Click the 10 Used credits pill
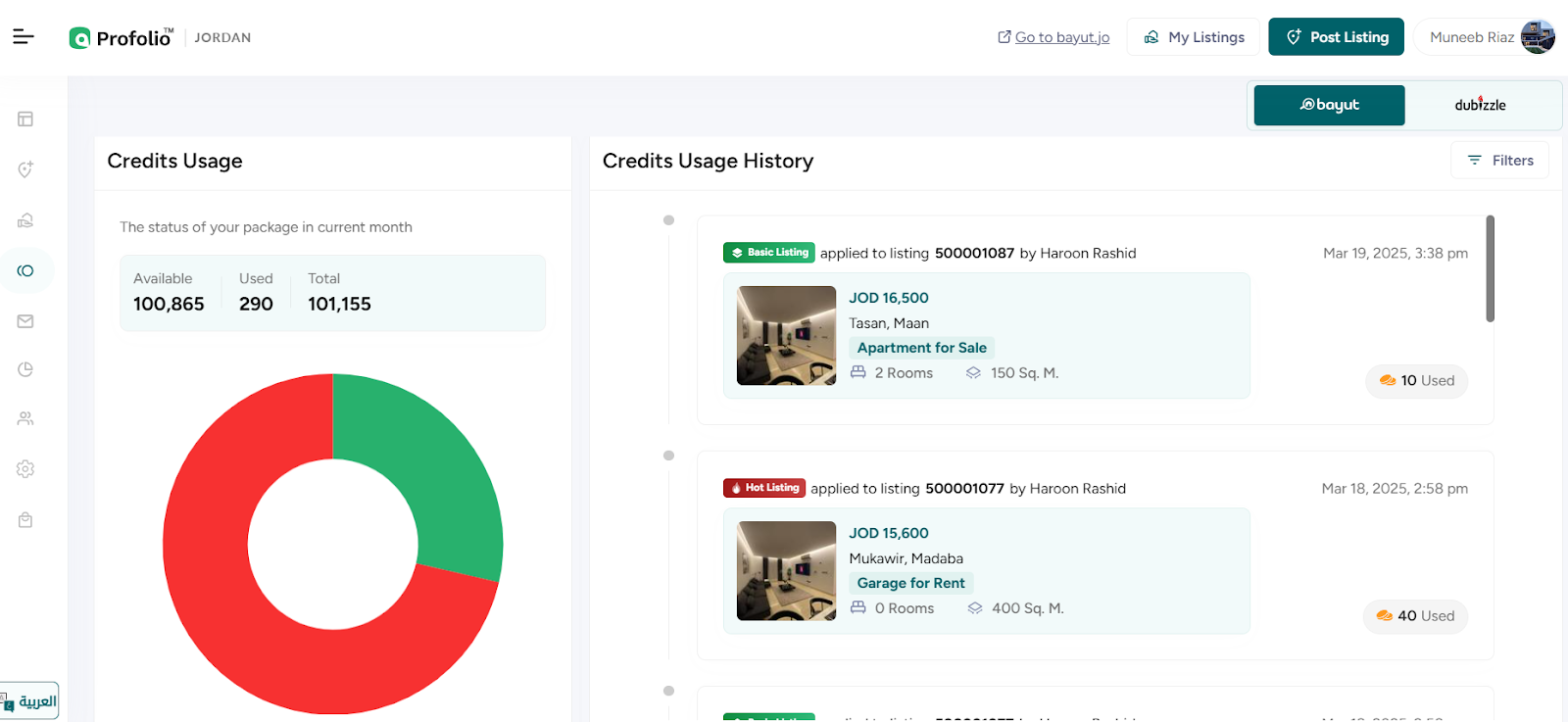The width and height of the screenshot is (1568, 722). (x=1417, y=380)
